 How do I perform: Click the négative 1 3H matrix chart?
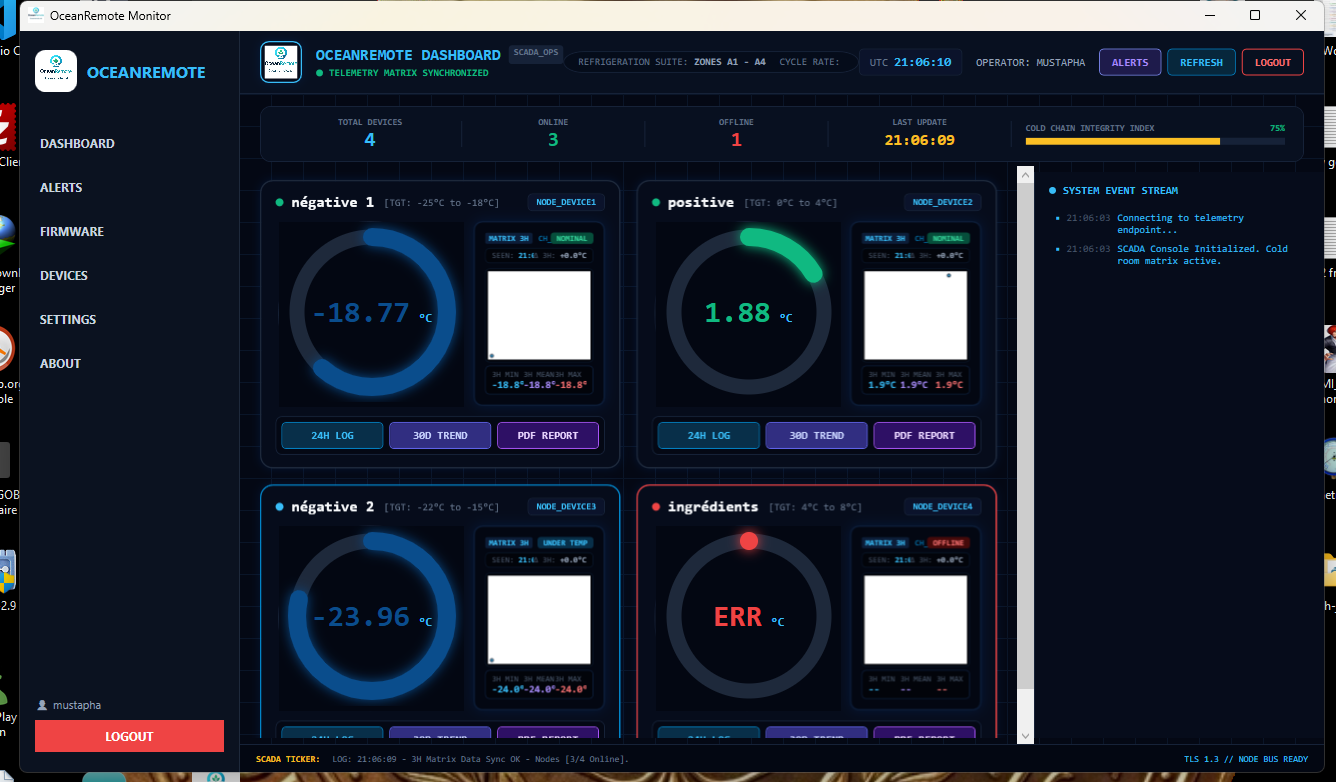[539, 315]
